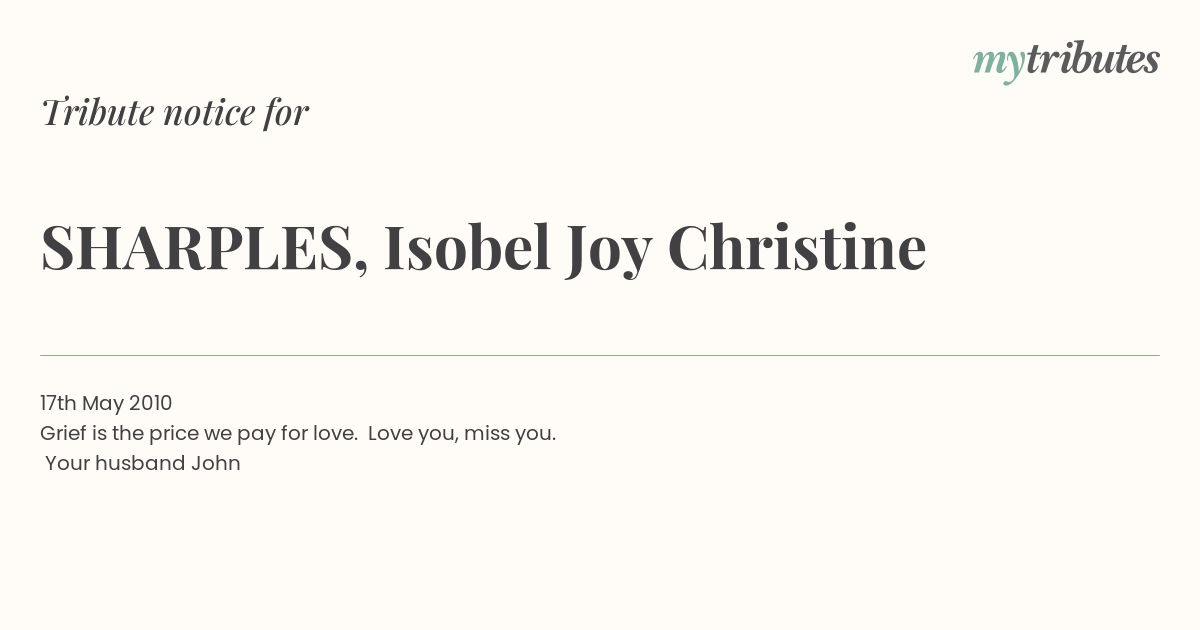Click "Grief is the price we pay for love."
This screenshot has height=630, width=1200.
[x=199, y=434]
